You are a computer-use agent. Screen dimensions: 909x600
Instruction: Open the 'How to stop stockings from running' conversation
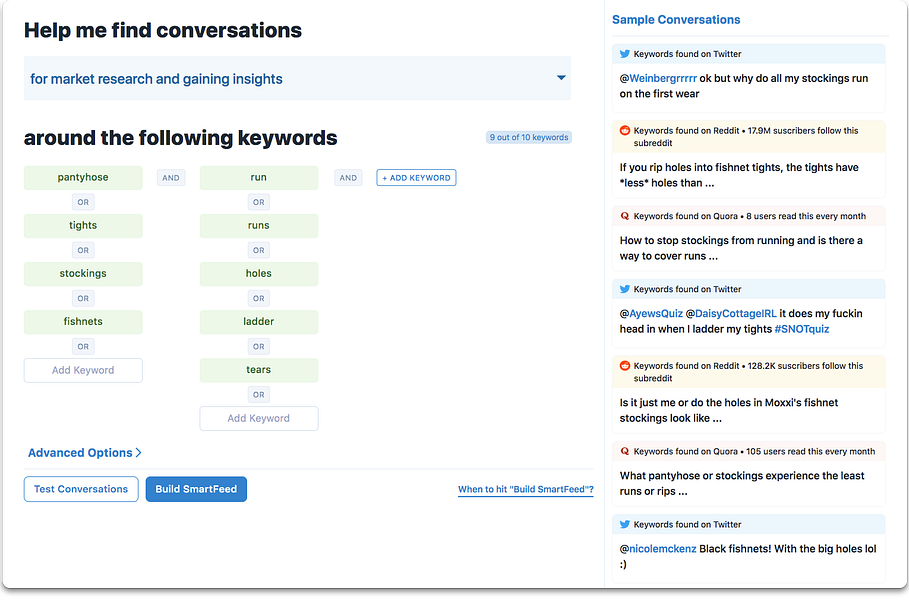[741, 248]
